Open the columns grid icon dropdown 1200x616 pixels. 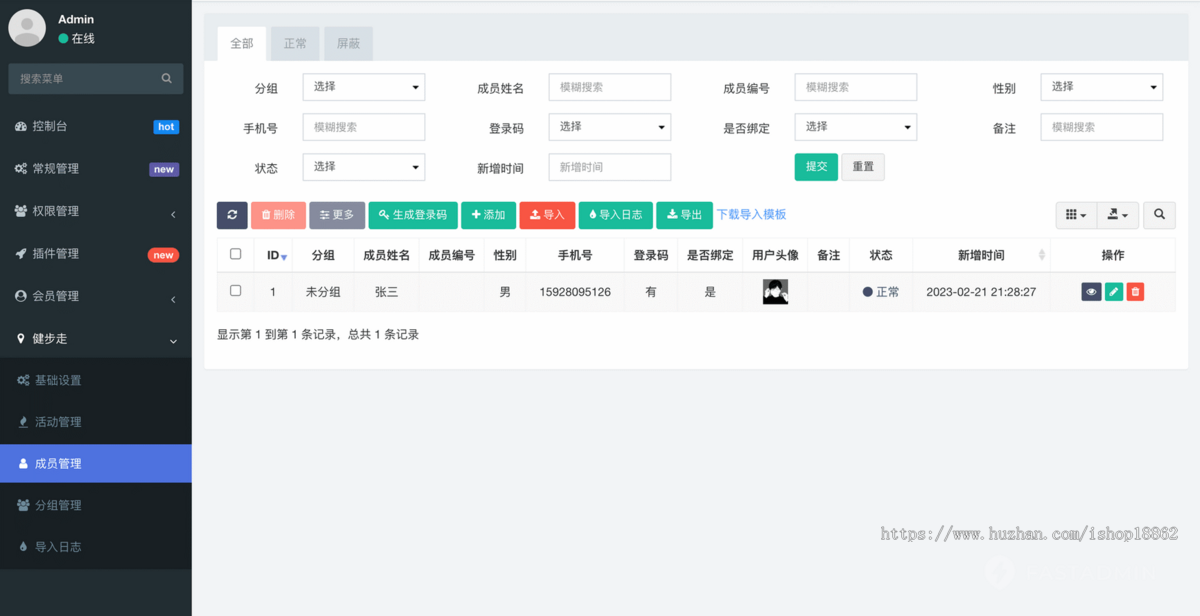pos(1075,215)
